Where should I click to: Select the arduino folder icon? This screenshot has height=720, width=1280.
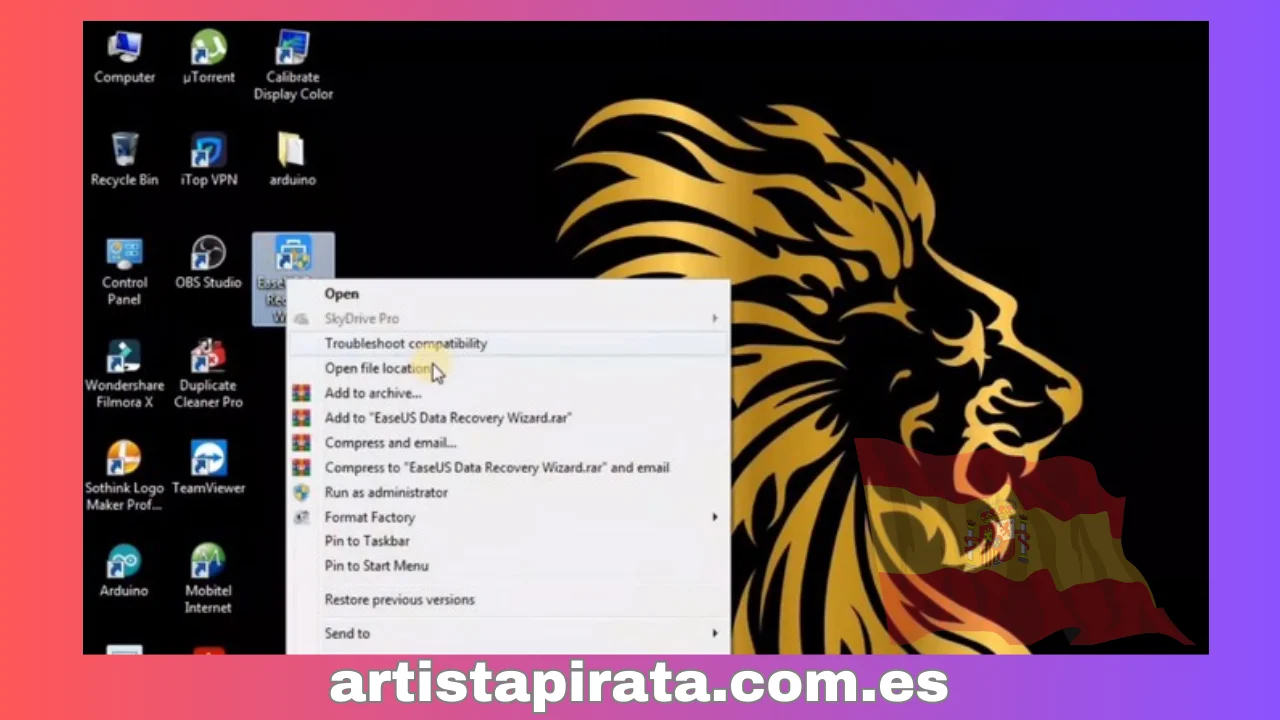click(x=292, y=159)
